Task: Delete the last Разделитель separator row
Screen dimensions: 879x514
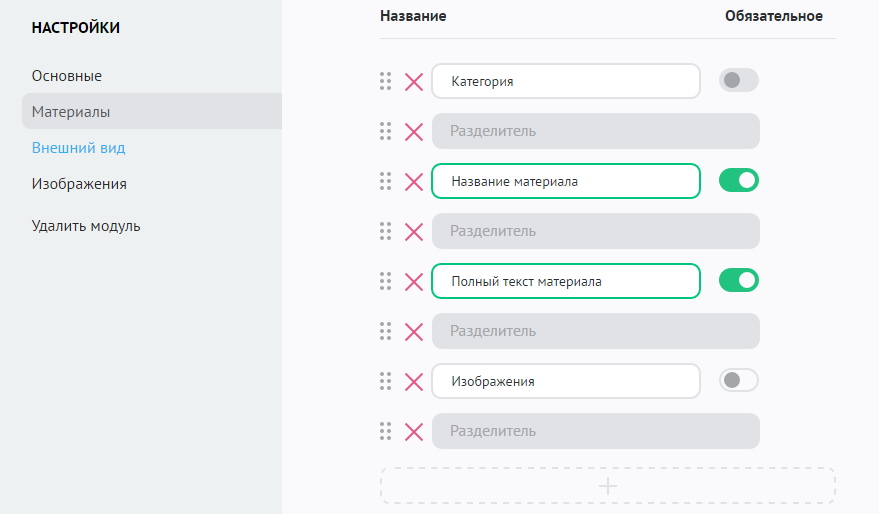Action: (414, 432)
